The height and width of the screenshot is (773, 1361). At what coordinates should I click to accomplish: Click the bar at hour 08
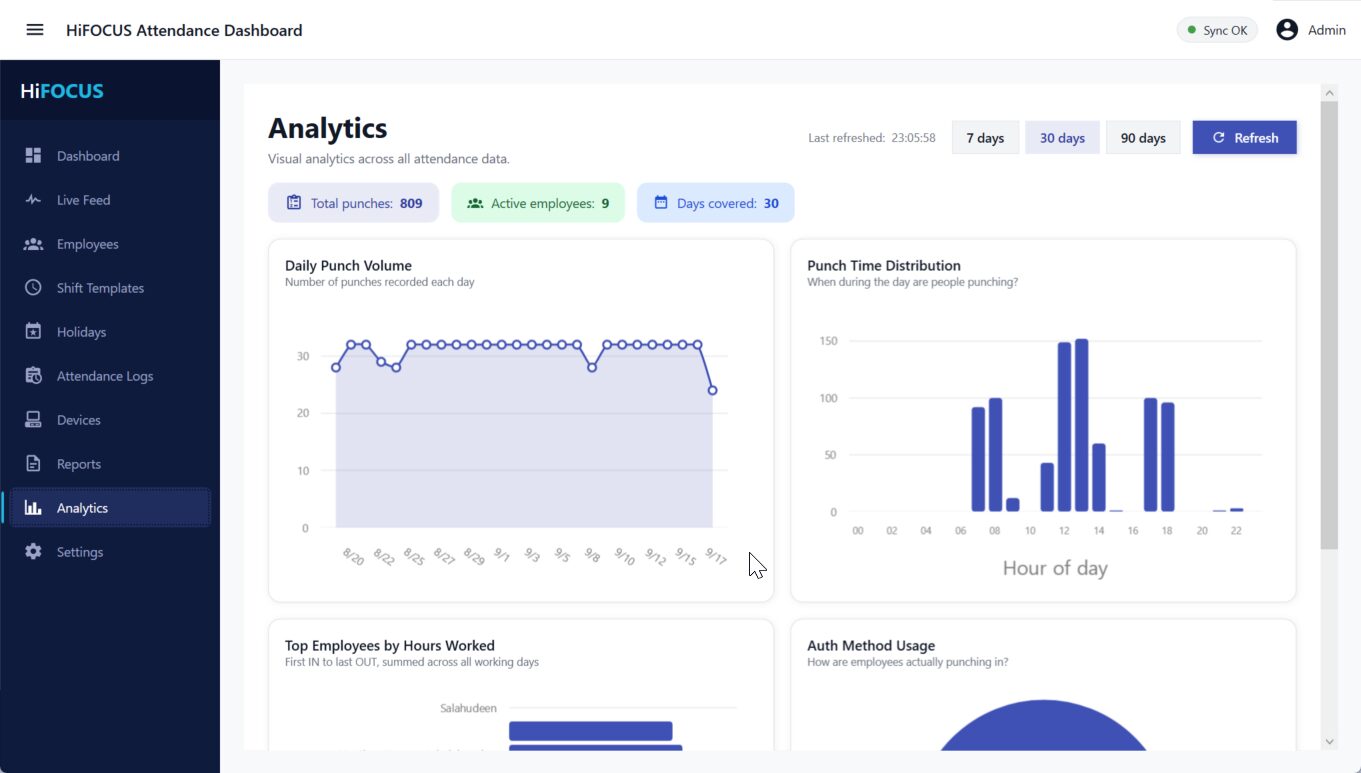[x=995, y=455]
